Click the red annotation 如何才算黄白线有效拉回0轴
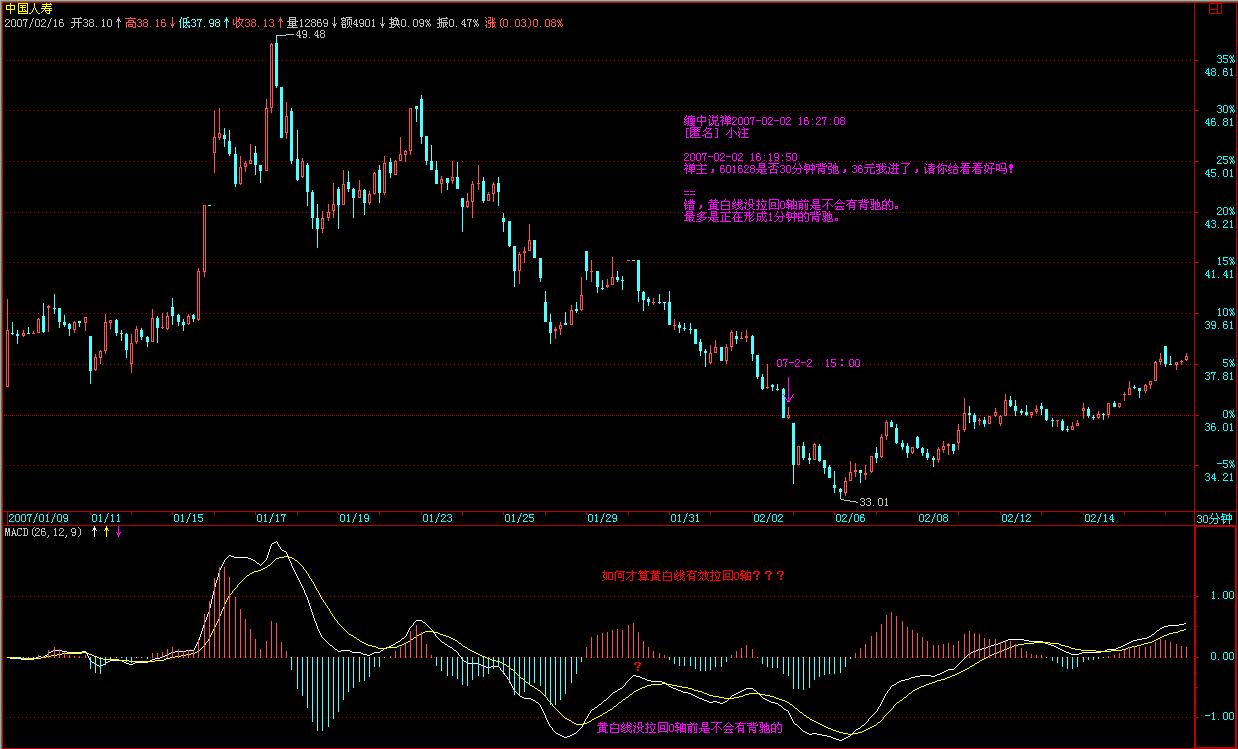1238x749 pixels. pos(692,576)
